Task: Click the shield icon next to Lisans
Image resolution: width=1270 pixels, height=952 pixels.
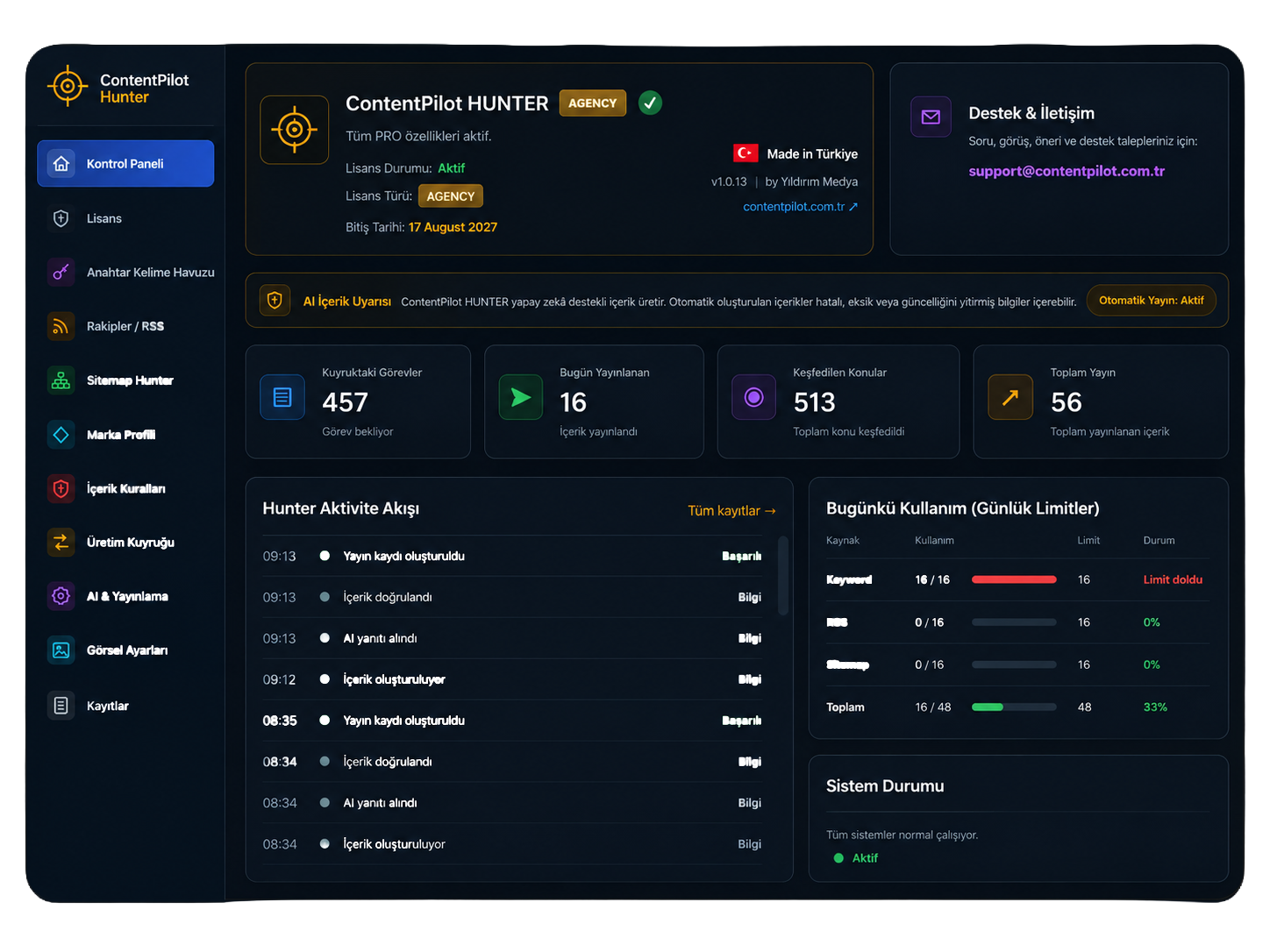Action: pos(61,218)
